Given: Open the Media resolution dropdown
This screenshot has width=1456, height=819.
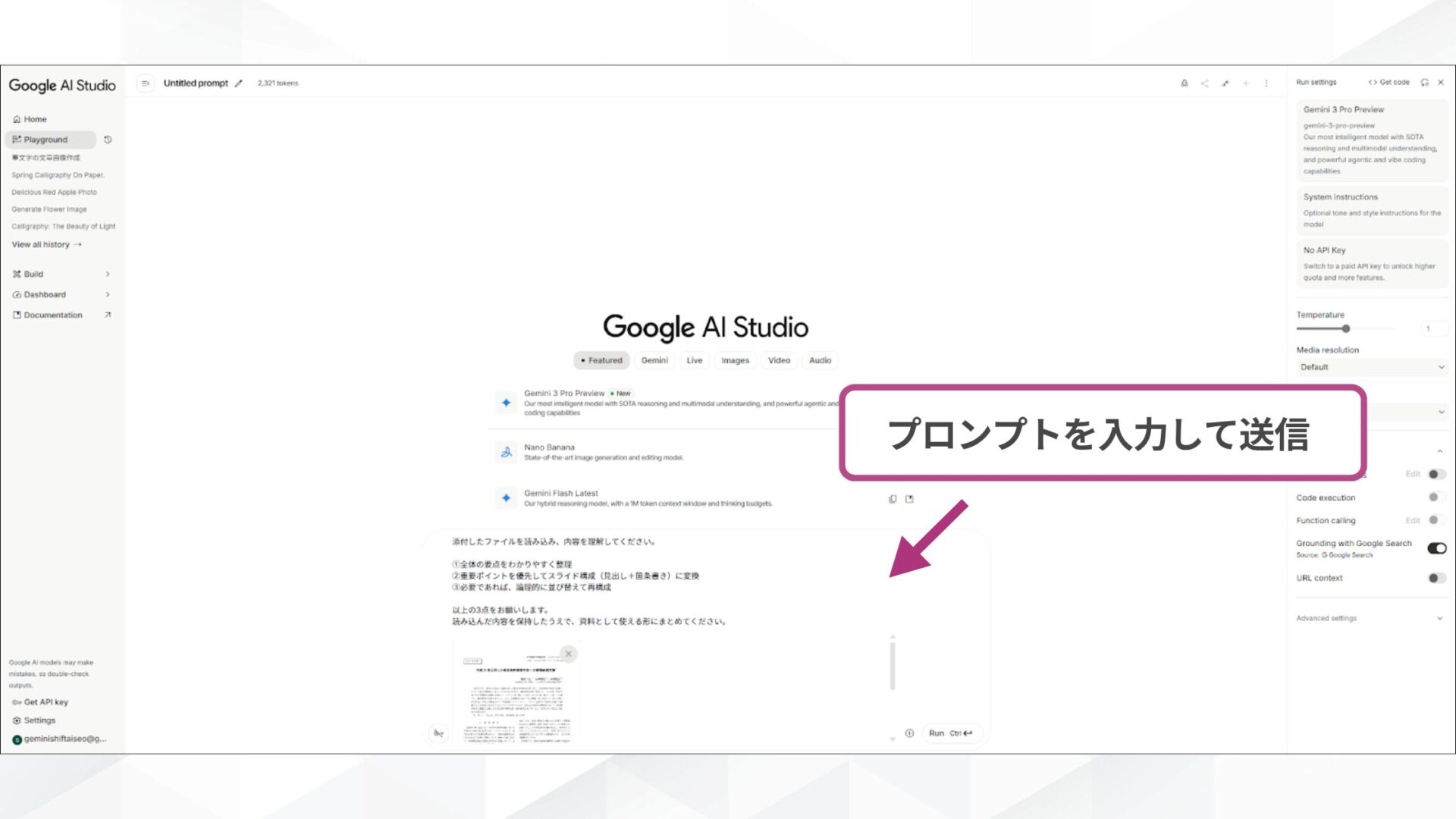Looking at the screenshot, I should [1371, 367].
